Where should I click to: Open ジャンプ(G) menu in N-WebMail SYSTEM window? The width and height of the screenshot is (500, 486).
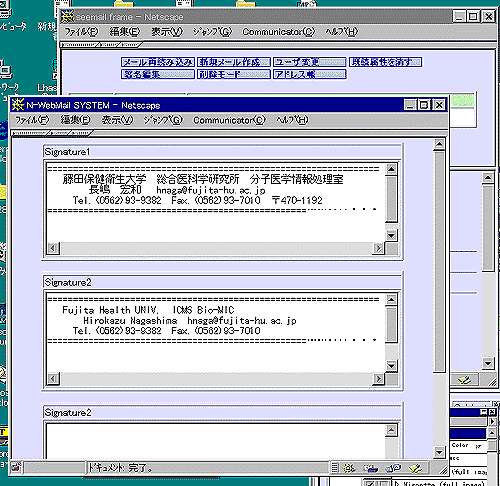tap(163, 120)
